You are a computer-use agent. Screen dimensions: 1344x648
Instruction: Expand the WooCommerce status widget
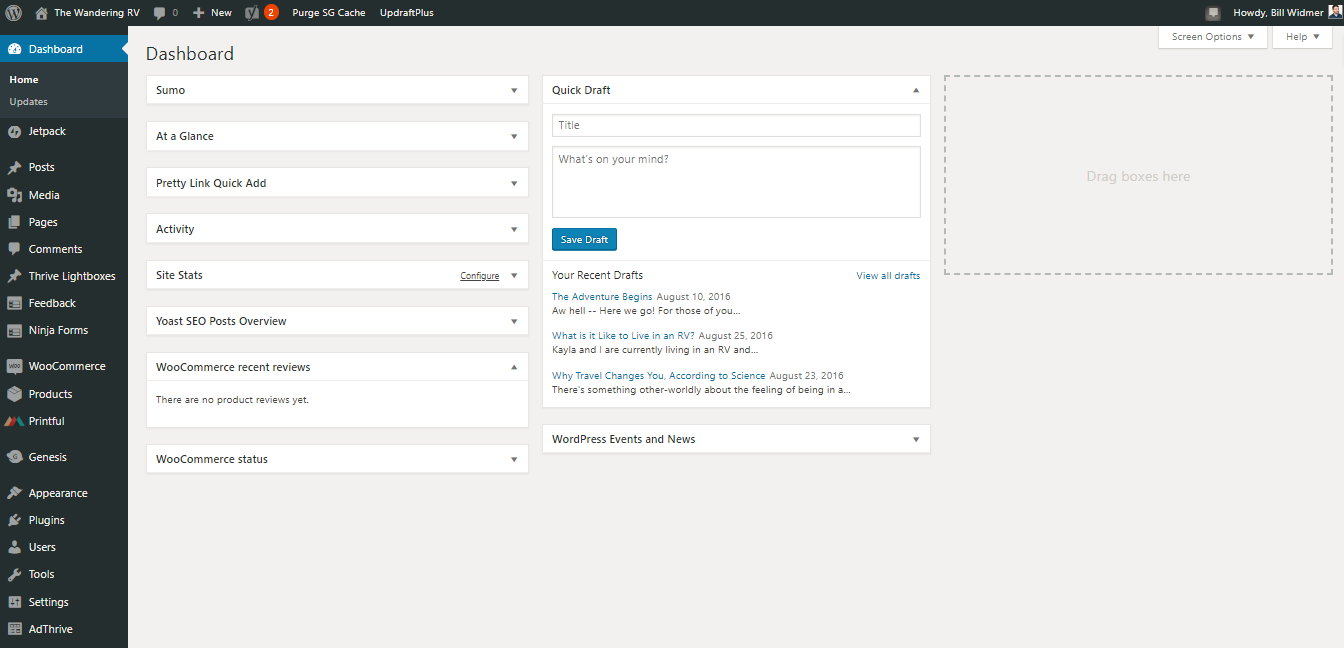pyautogui.click(x=514, y=459)
